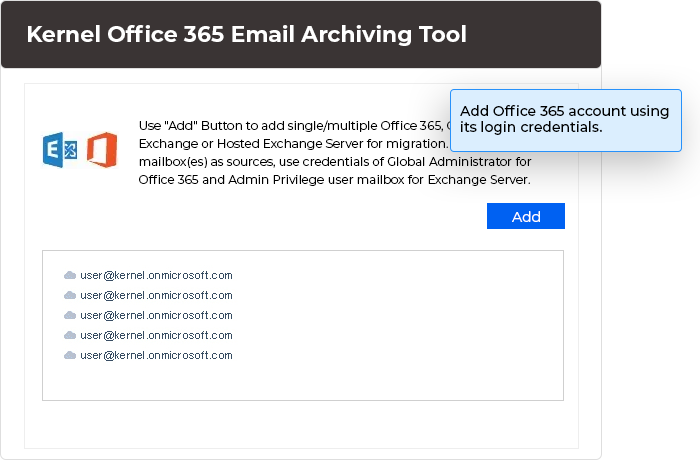The image size is (700, 460).
Task: Click the "Add Office 365 account" tooltip
Action: click(566, 121)
